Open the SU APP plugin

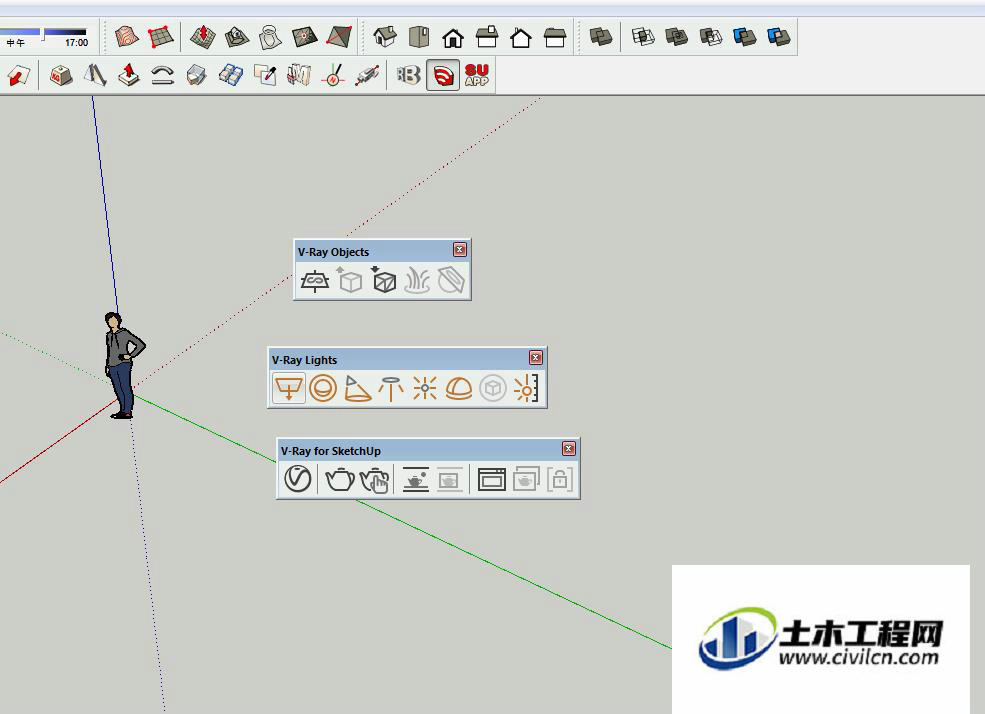[477, 75]
